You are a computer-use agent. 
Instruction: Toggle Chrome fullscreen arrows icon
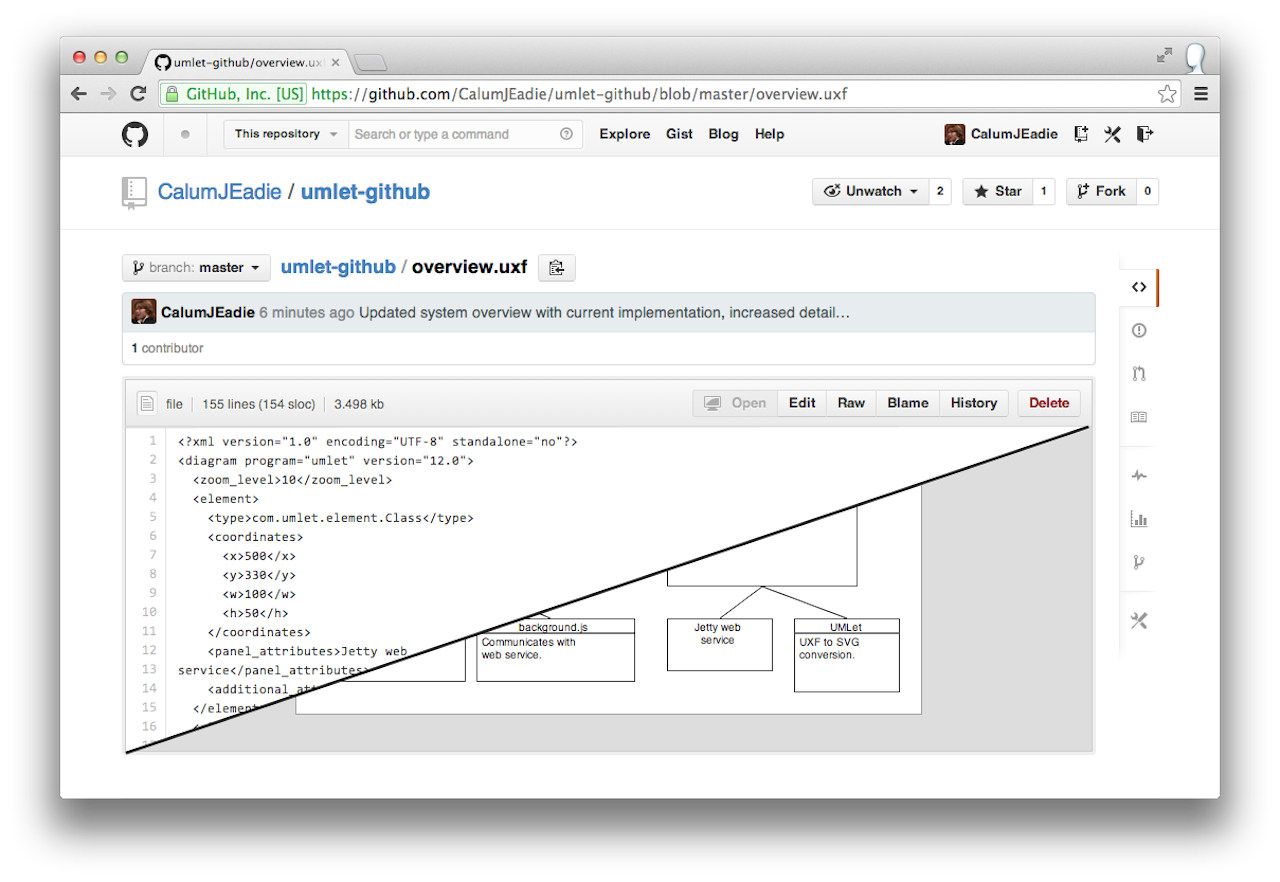point(1164,56)
